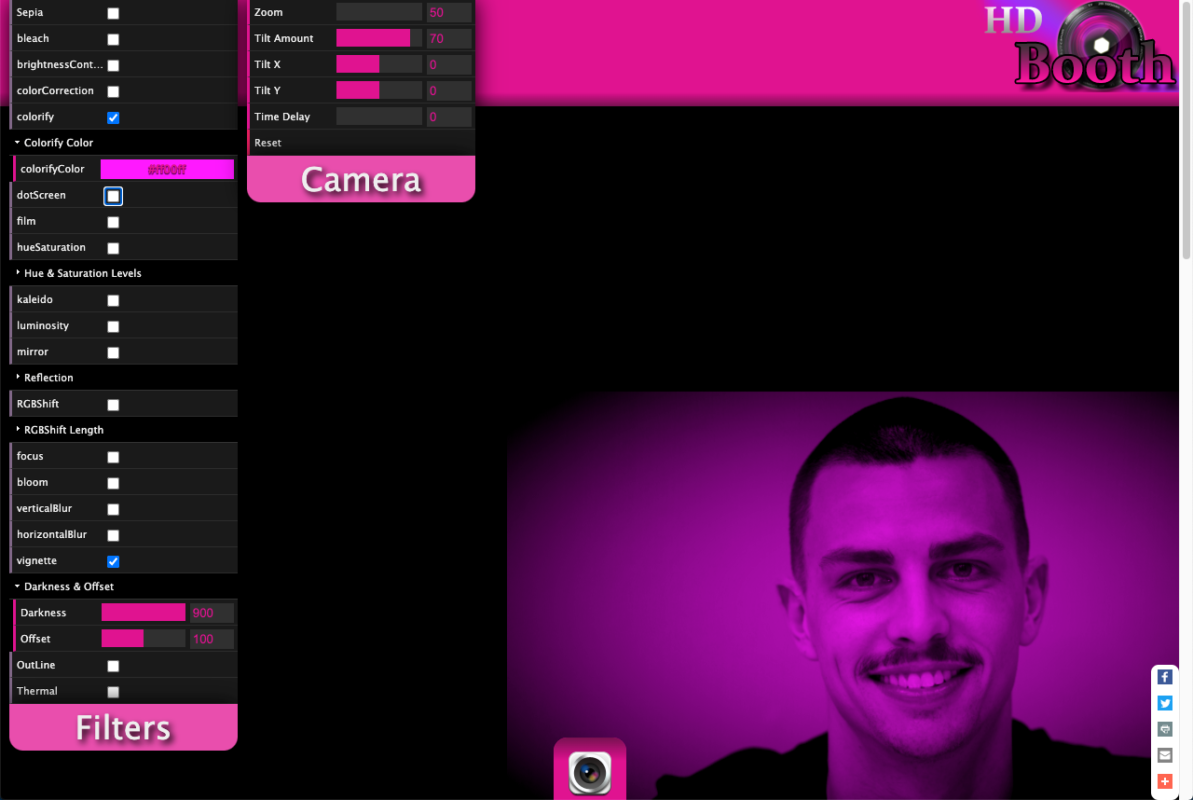The width and height of the screenshot is (1193, 800).
Task: Enable the Thermal filter checkbox
Action: click(x=113, y=690)
